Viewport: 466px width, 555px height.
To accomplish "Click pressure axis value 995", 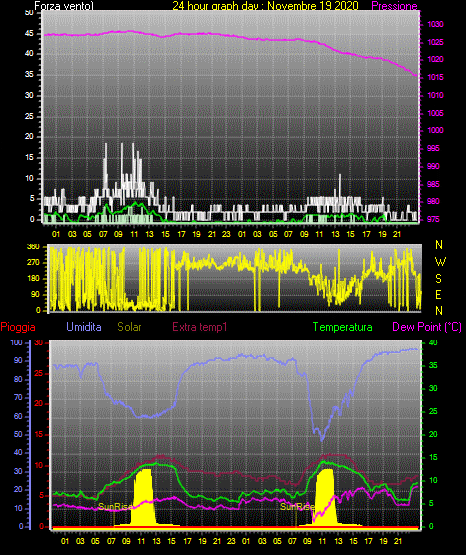I will click(x=433, y=148).
